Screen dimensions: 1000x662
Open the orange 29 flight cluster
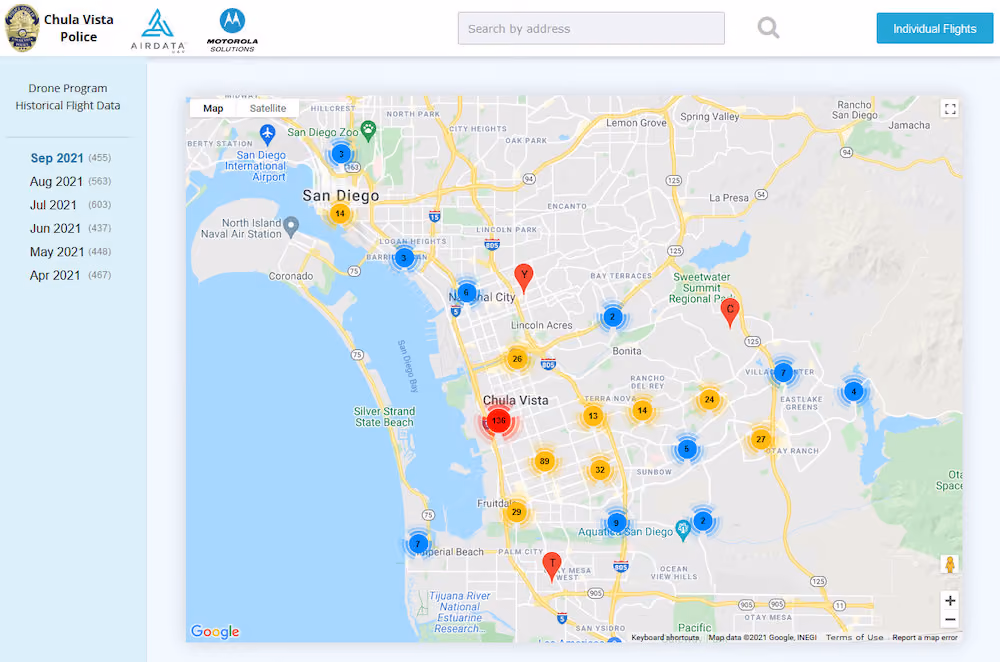[516, 512]
